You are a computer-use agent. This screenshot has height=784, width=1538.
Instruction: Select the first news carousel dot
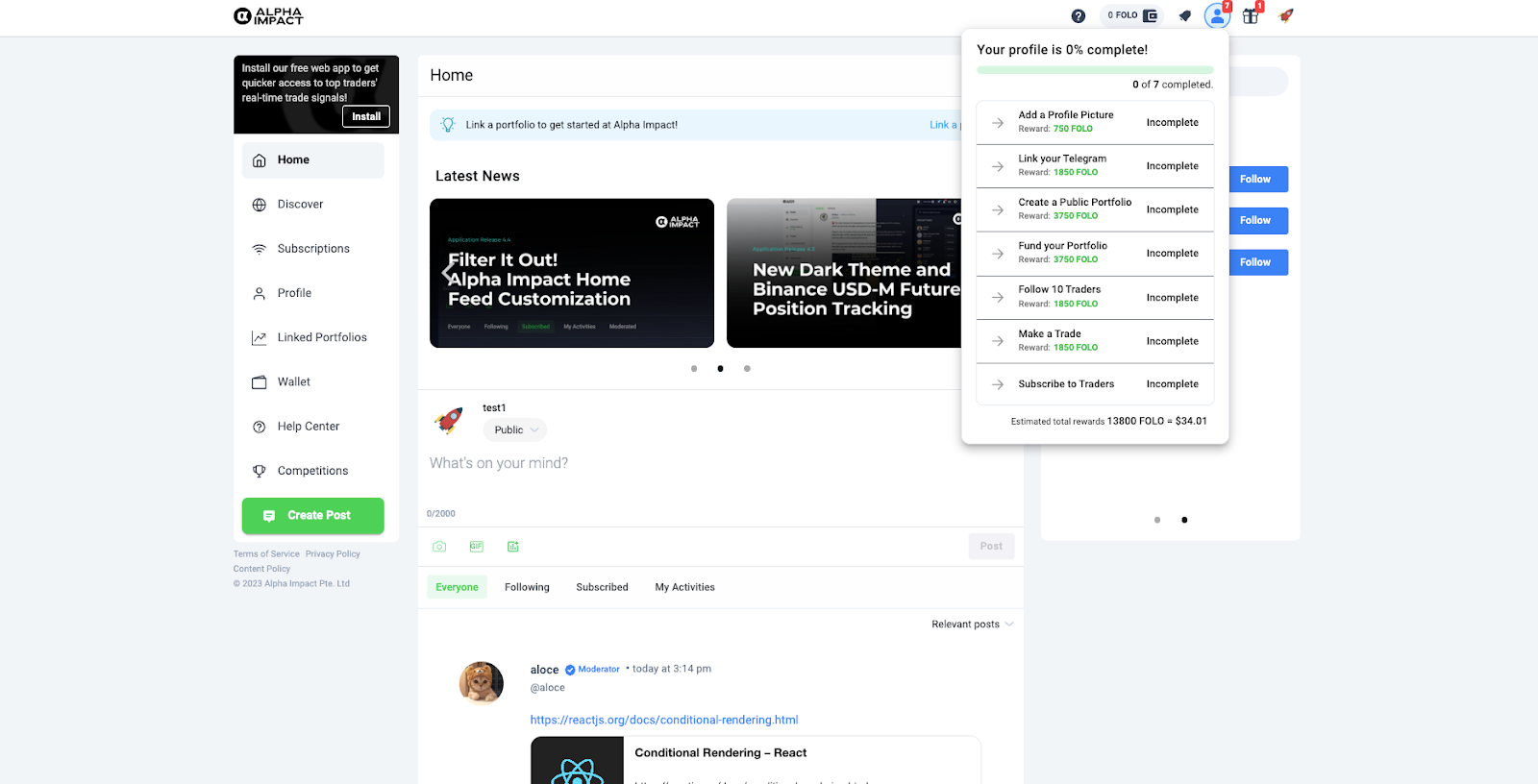coord(694,369)
